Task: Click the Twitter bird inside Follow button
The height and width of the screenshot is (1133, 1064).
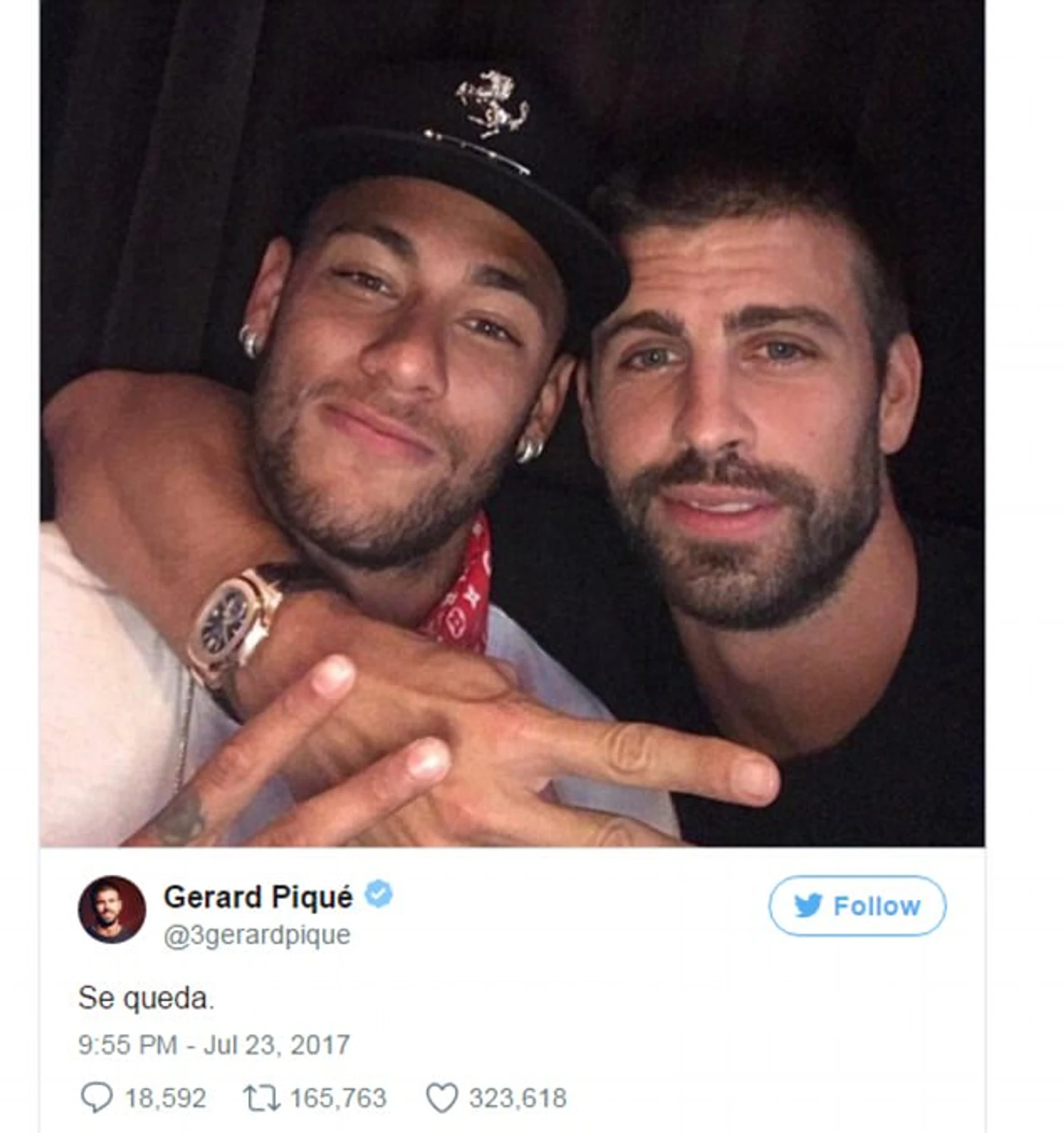Action: point(808,906)
